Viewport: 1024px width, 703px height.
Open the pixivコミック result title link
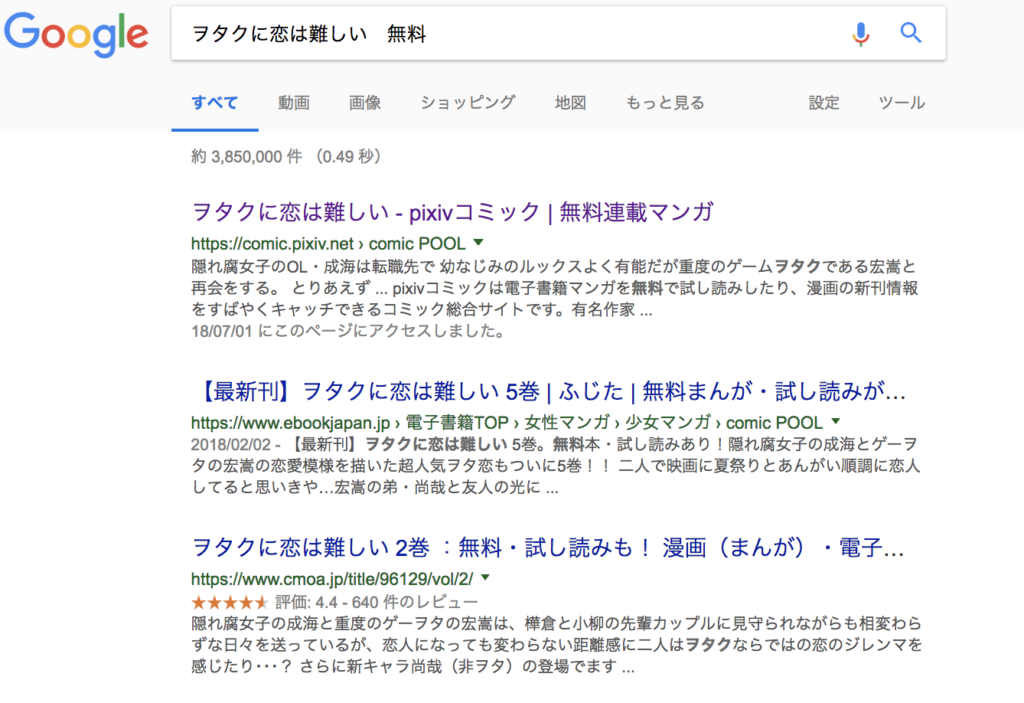tap(453, 212)
